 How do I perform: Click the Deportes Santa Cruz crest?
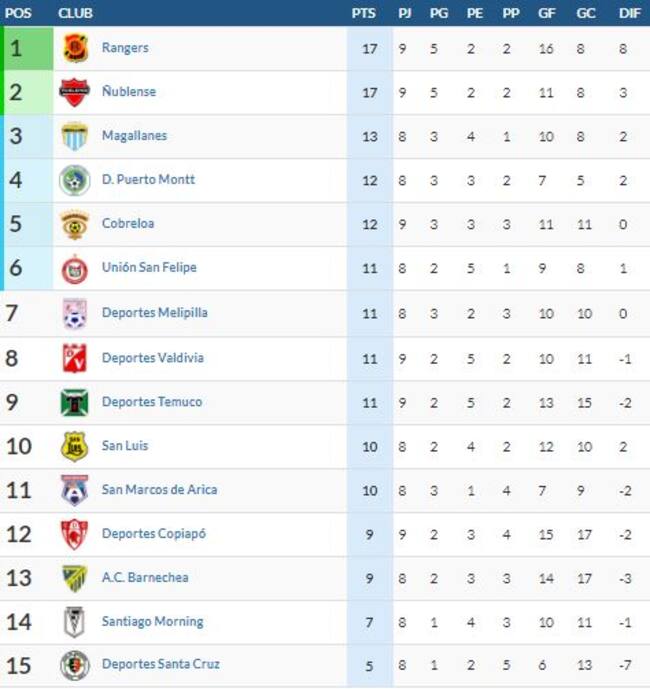[x=75, y=665]
